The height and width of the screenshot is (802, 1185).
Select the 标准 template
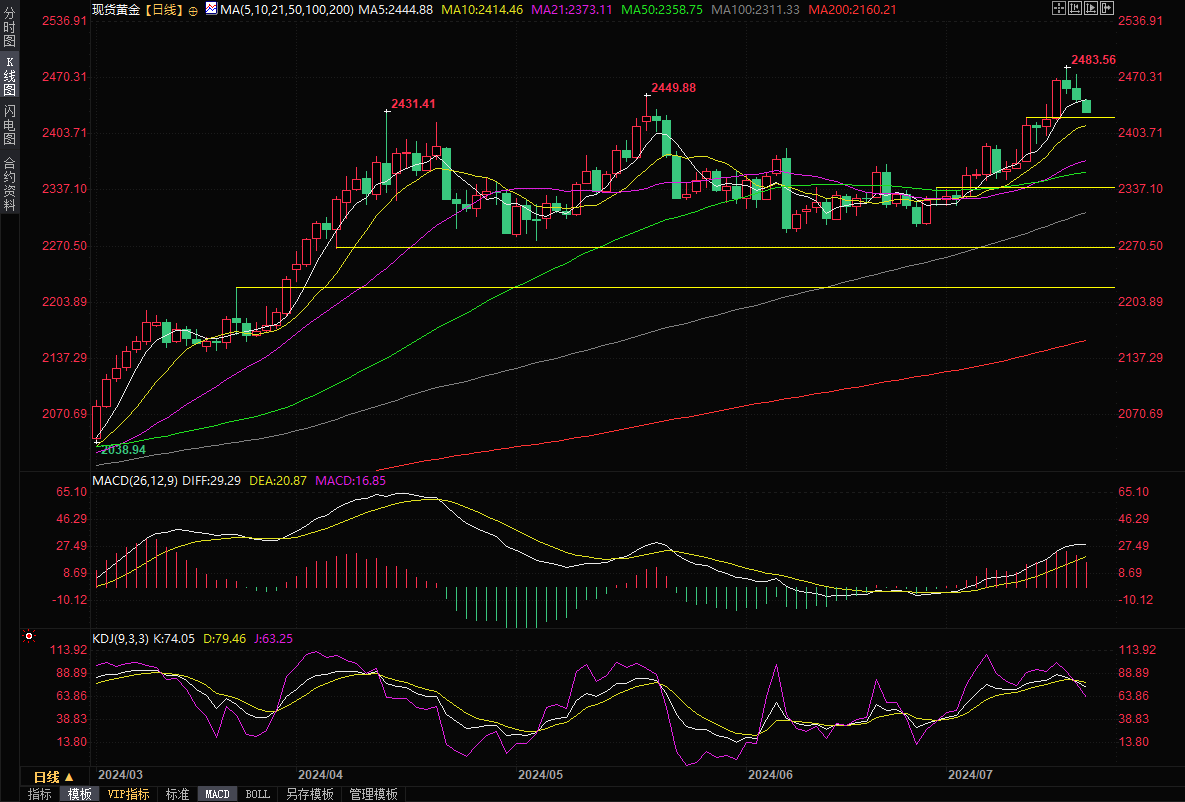pyautogui.click(x=177, y=794)
